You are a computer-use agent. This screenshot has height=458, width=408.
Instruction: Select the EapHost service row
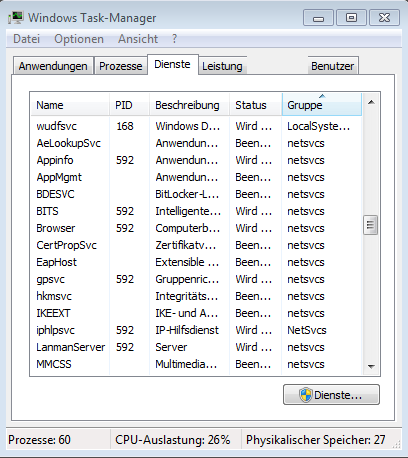click(x=196, y=262)
